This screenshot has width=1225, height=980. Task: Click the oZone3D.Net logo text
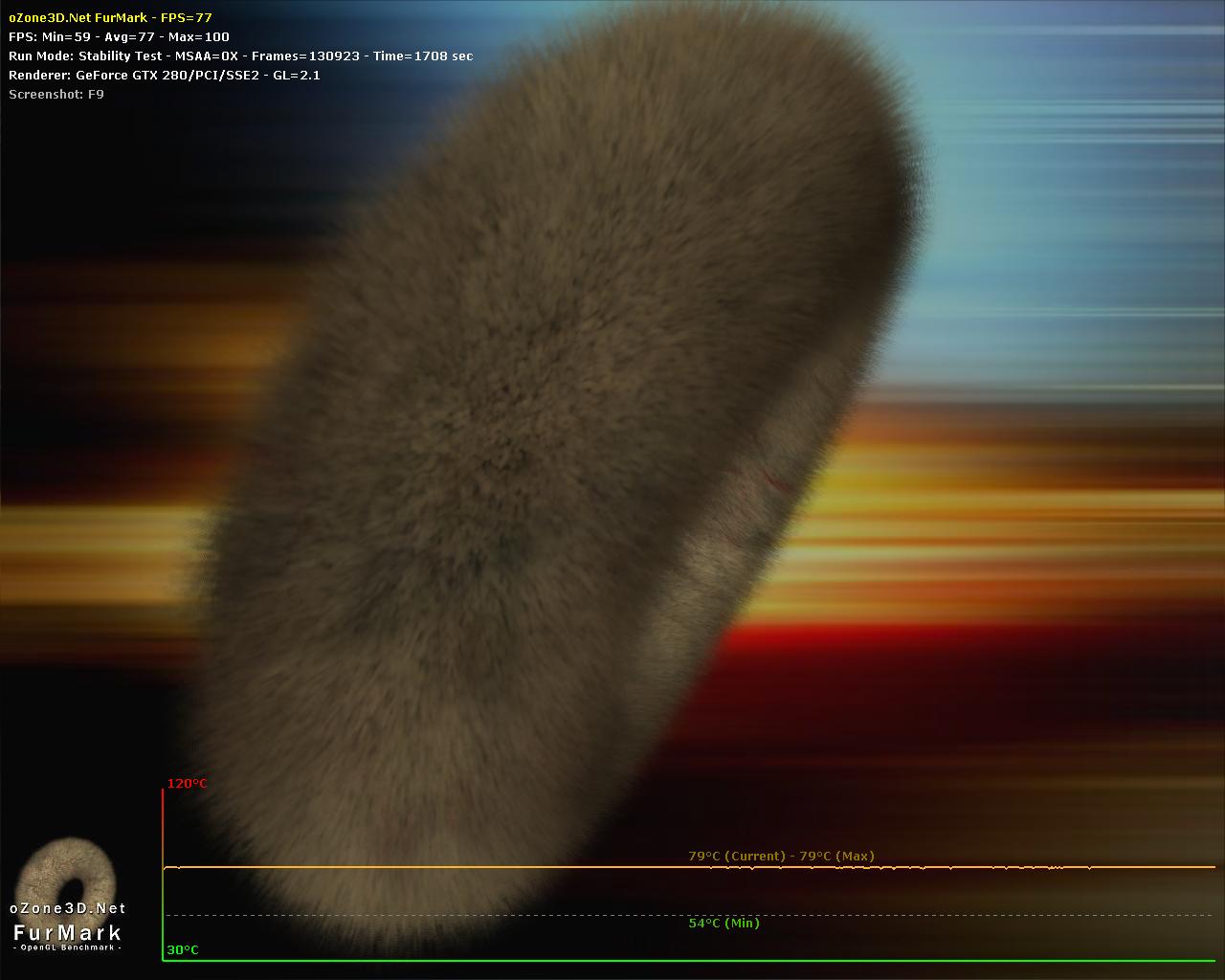click(68, 908)
